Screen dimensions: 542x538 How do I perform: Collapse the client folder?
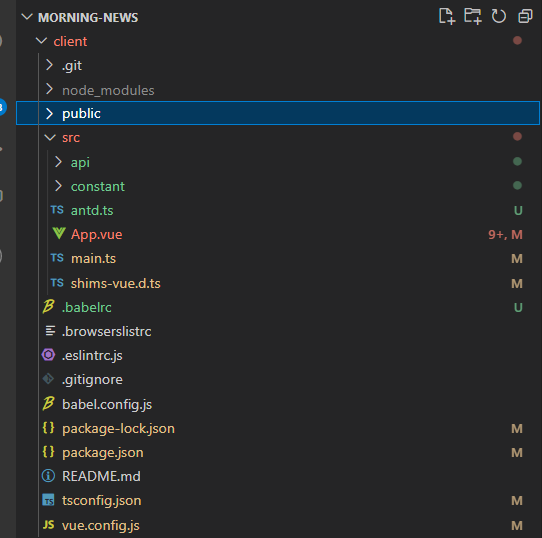tap(41, 41)
